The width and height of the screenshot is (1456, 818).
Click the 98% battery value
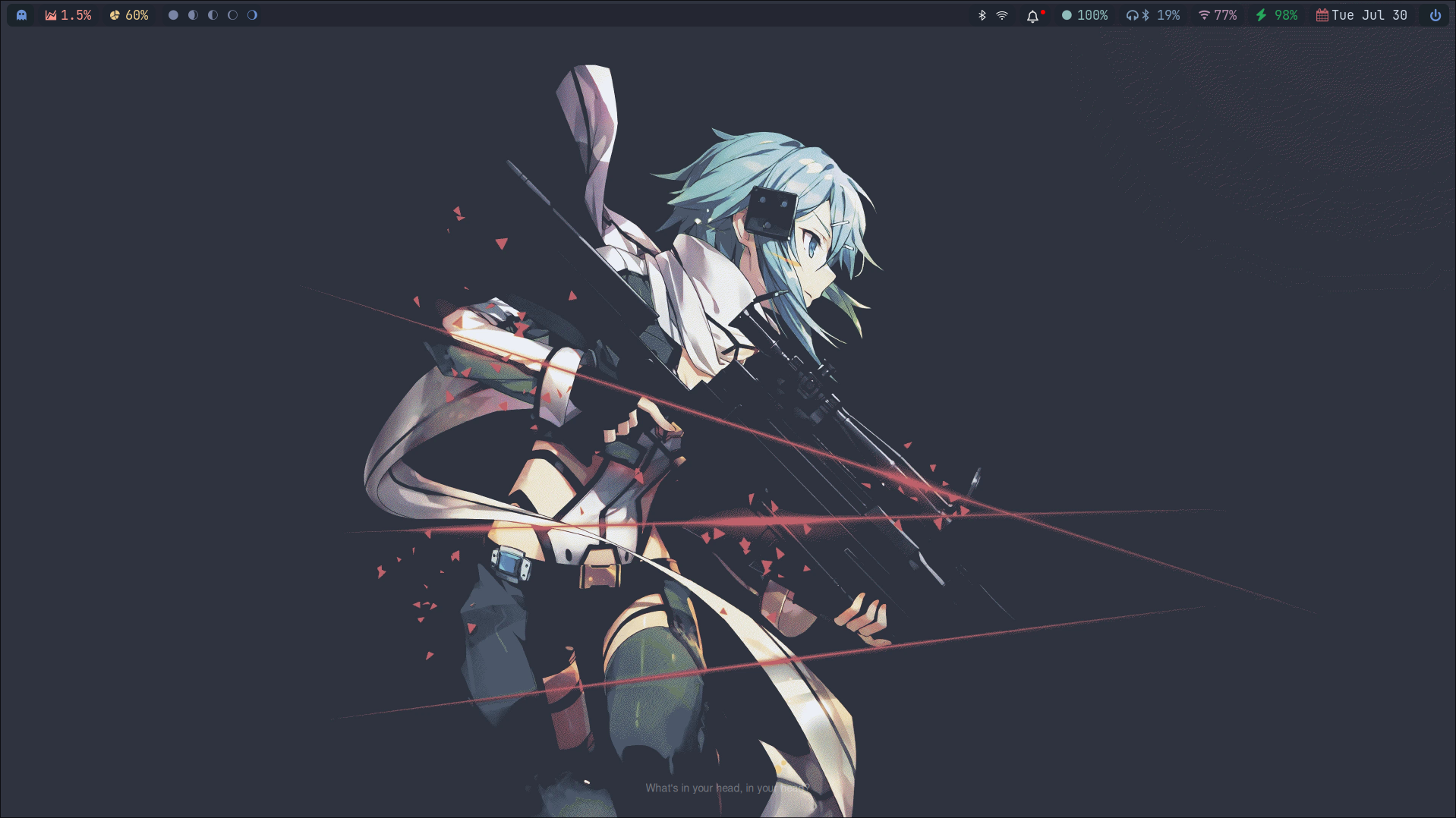point(1286,15)
